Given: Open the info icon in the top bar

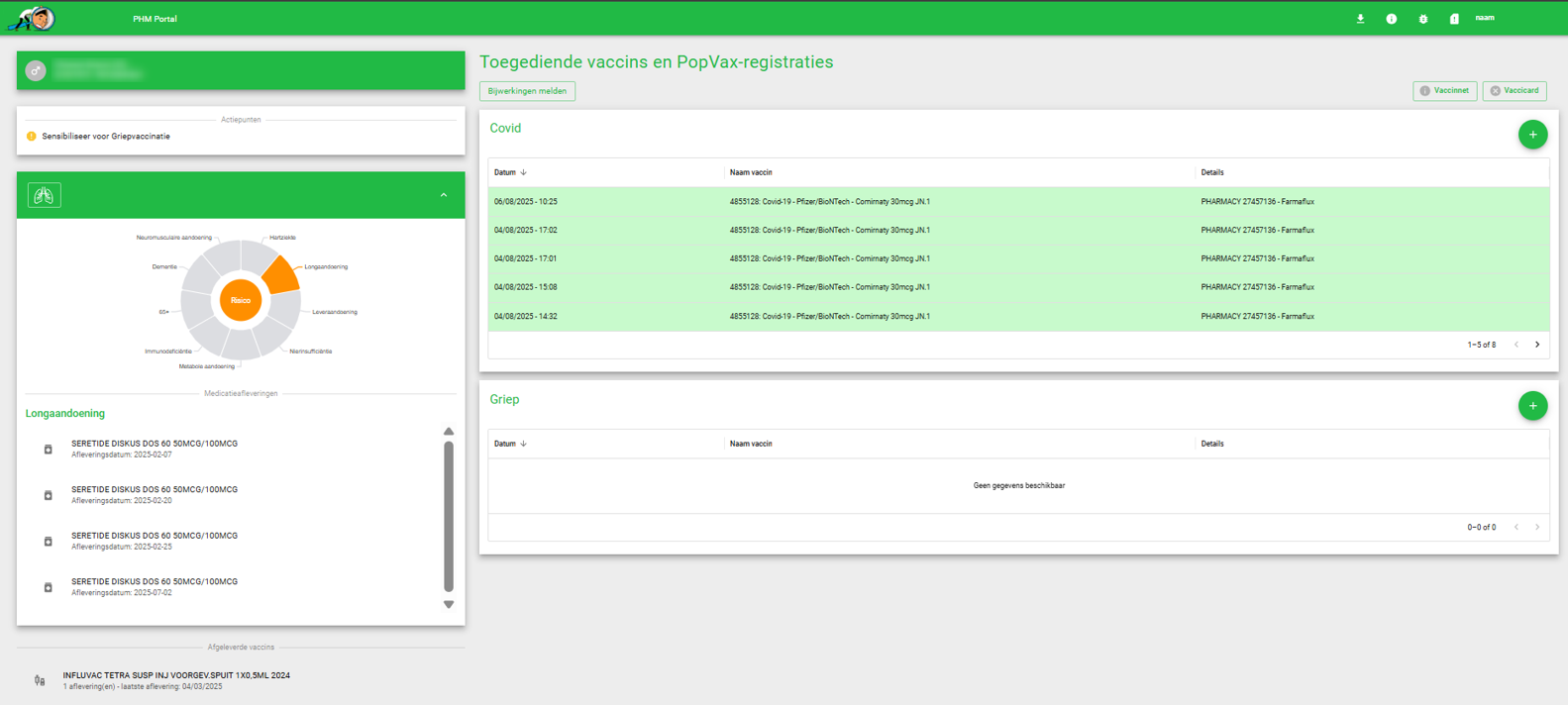Looking at the screenshot, I should point(1392,19).
